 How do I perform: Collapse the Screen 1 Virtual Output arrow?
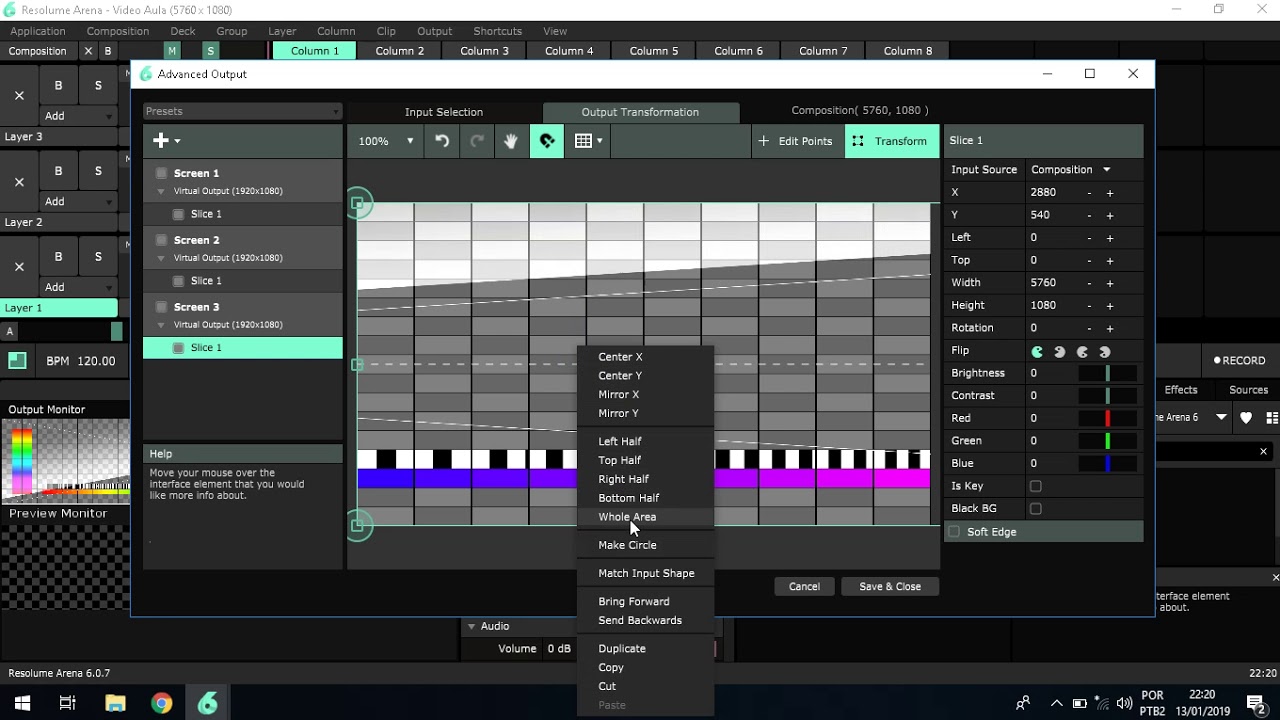pyautogui.click(x=161, y=191)
